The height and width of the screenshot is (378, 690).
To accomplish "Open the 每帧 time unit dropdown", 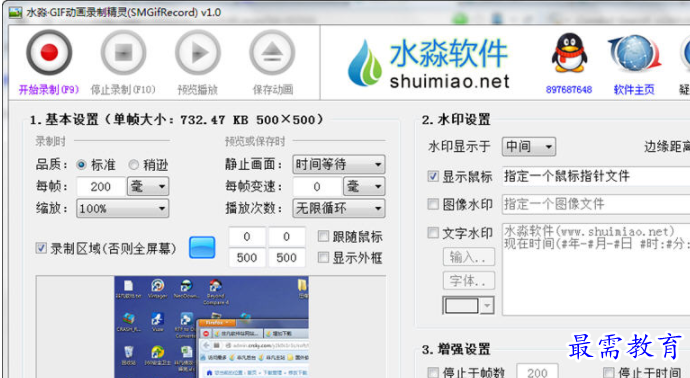I will click(148, 187).
